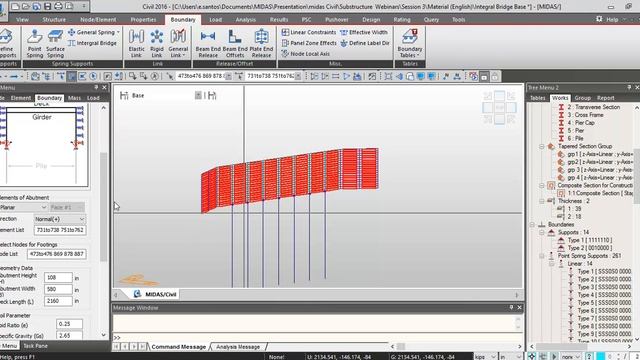Click '1:1 Composite Section' tree item
This screenshot has height=360, width=640.
pyautogui.click(x=595, y=193)
